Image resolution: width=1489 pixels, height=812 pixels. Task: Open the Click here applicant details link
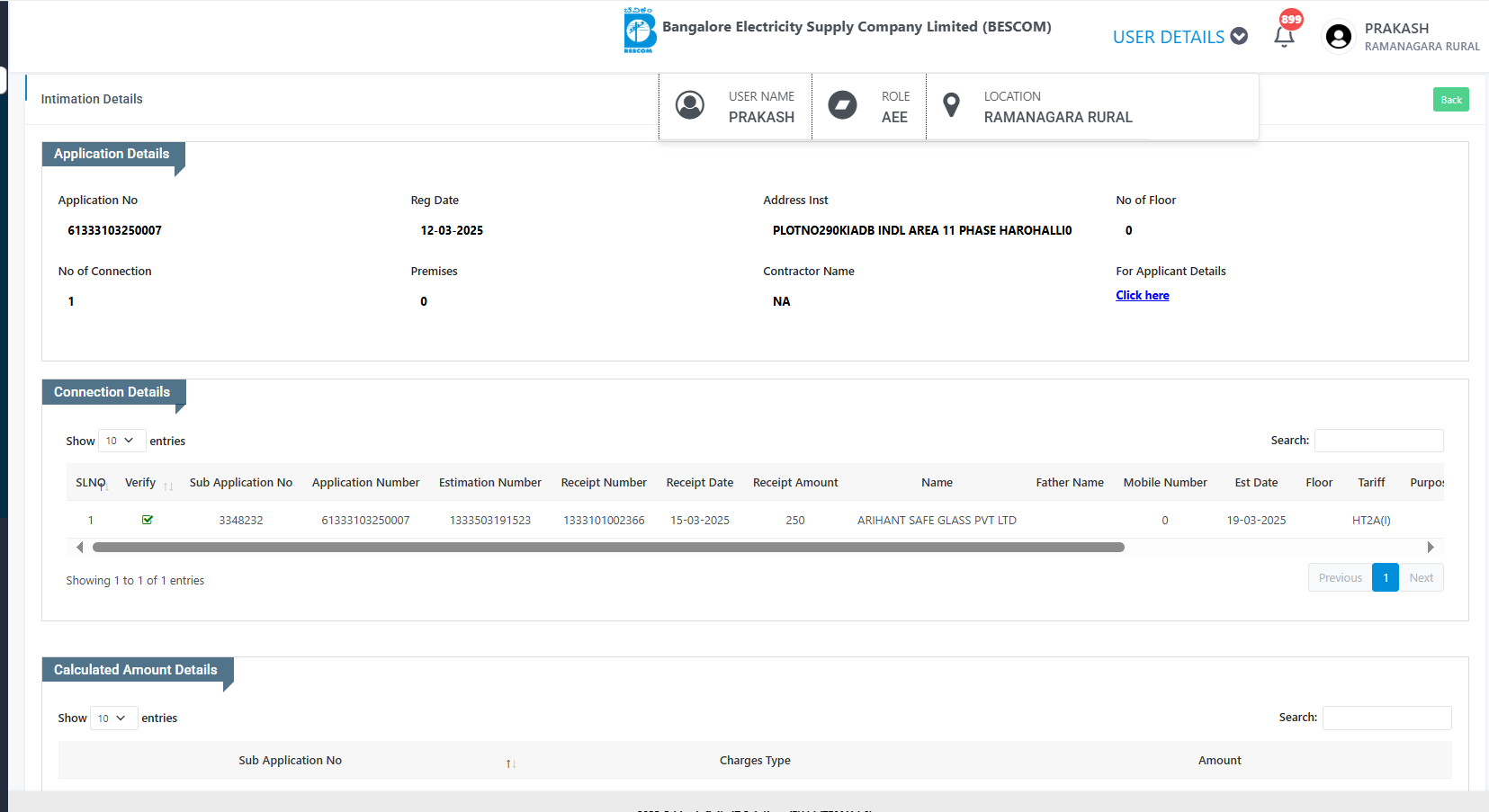pos(1142,296)
